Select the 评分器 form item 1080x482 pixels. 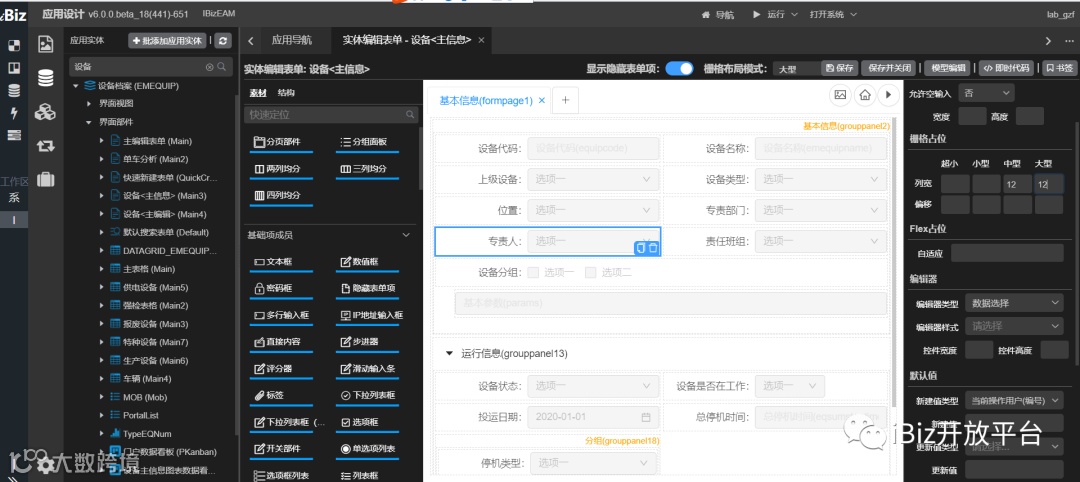pyautogui.click(x=282, y=370)
